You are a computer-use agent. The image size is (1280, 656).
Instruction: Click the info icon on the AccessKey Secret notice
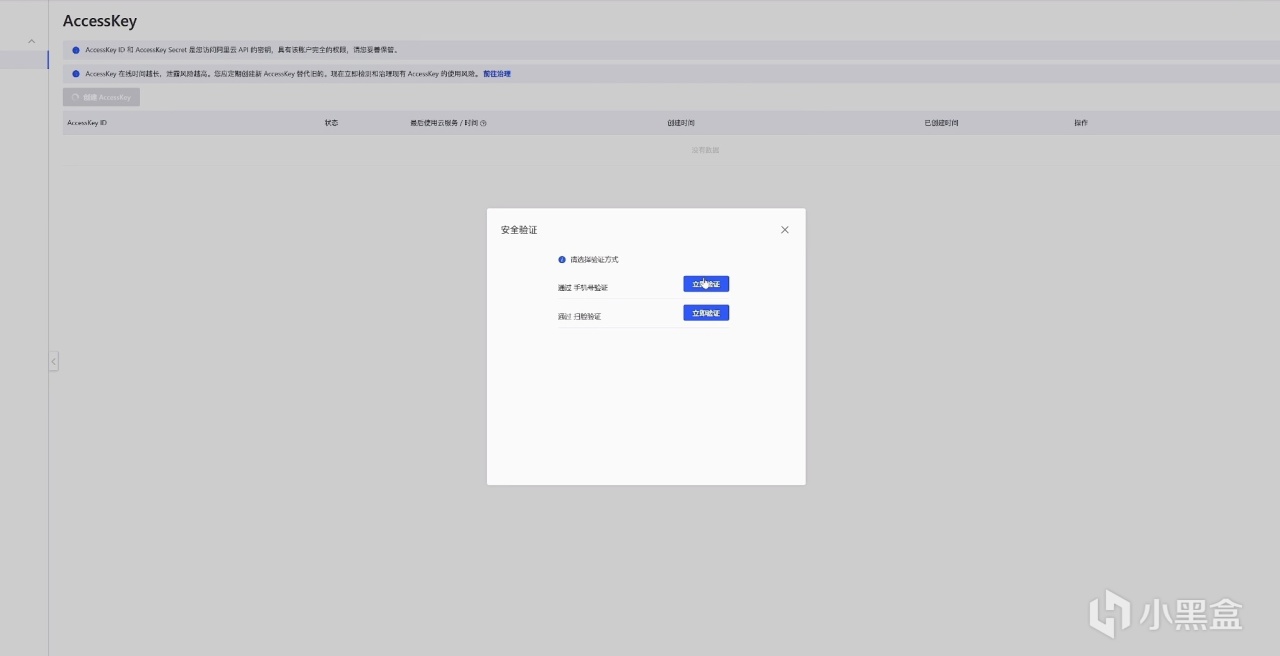[x=76, y=50]
